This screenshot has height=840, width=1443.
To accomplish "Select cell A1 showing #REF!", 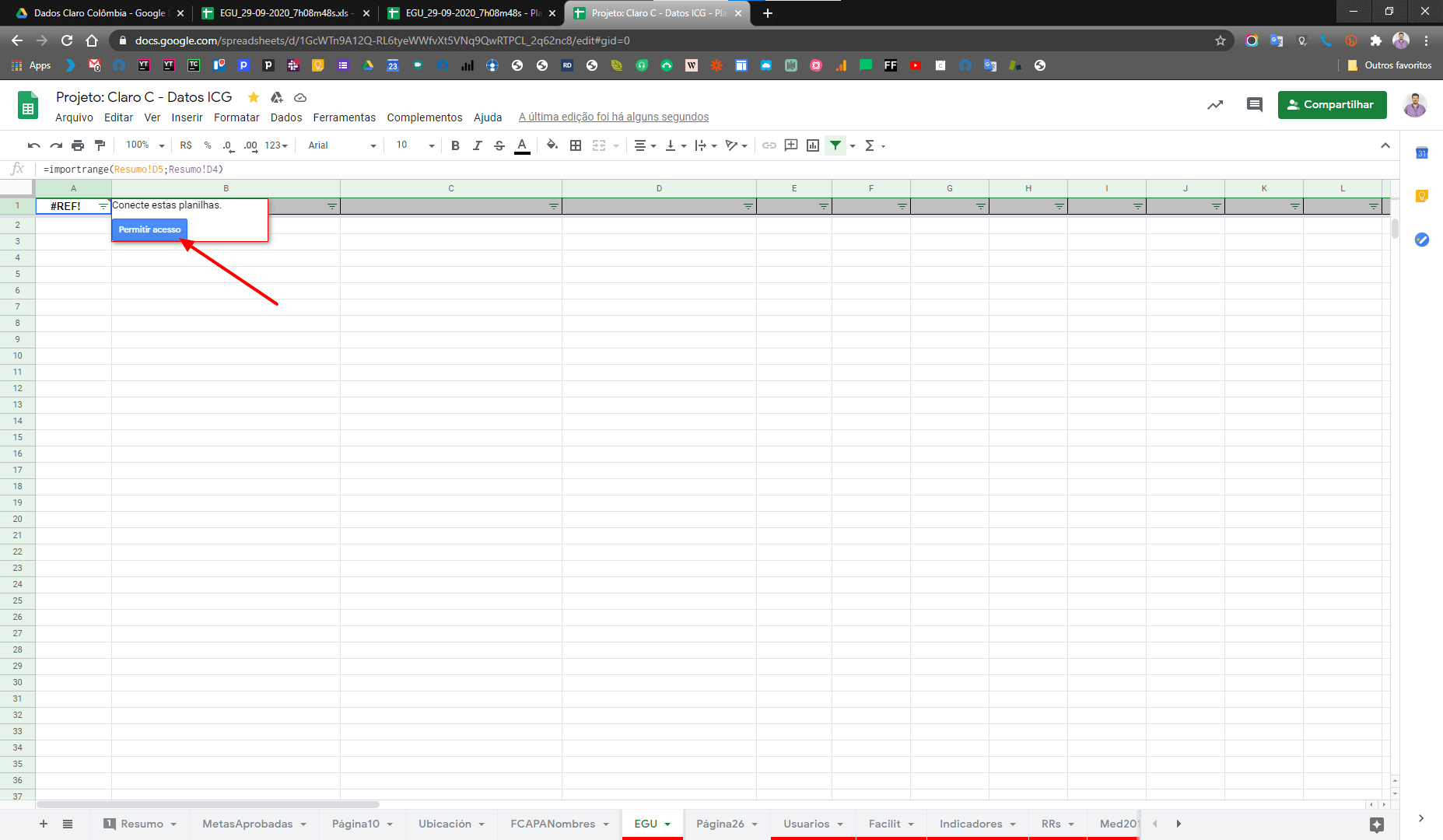I will (x=73, y=206).
